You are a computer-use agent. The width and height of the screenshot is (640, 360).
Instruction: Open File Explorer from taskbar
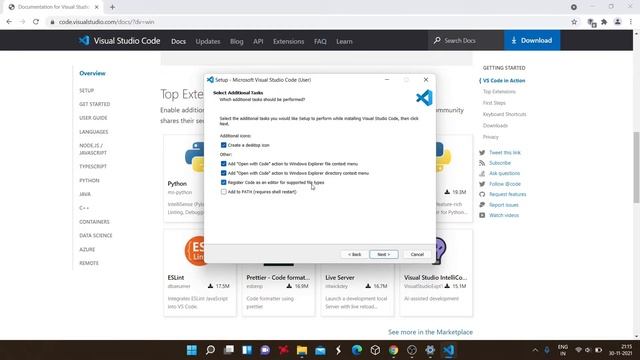tap(302, 350)
